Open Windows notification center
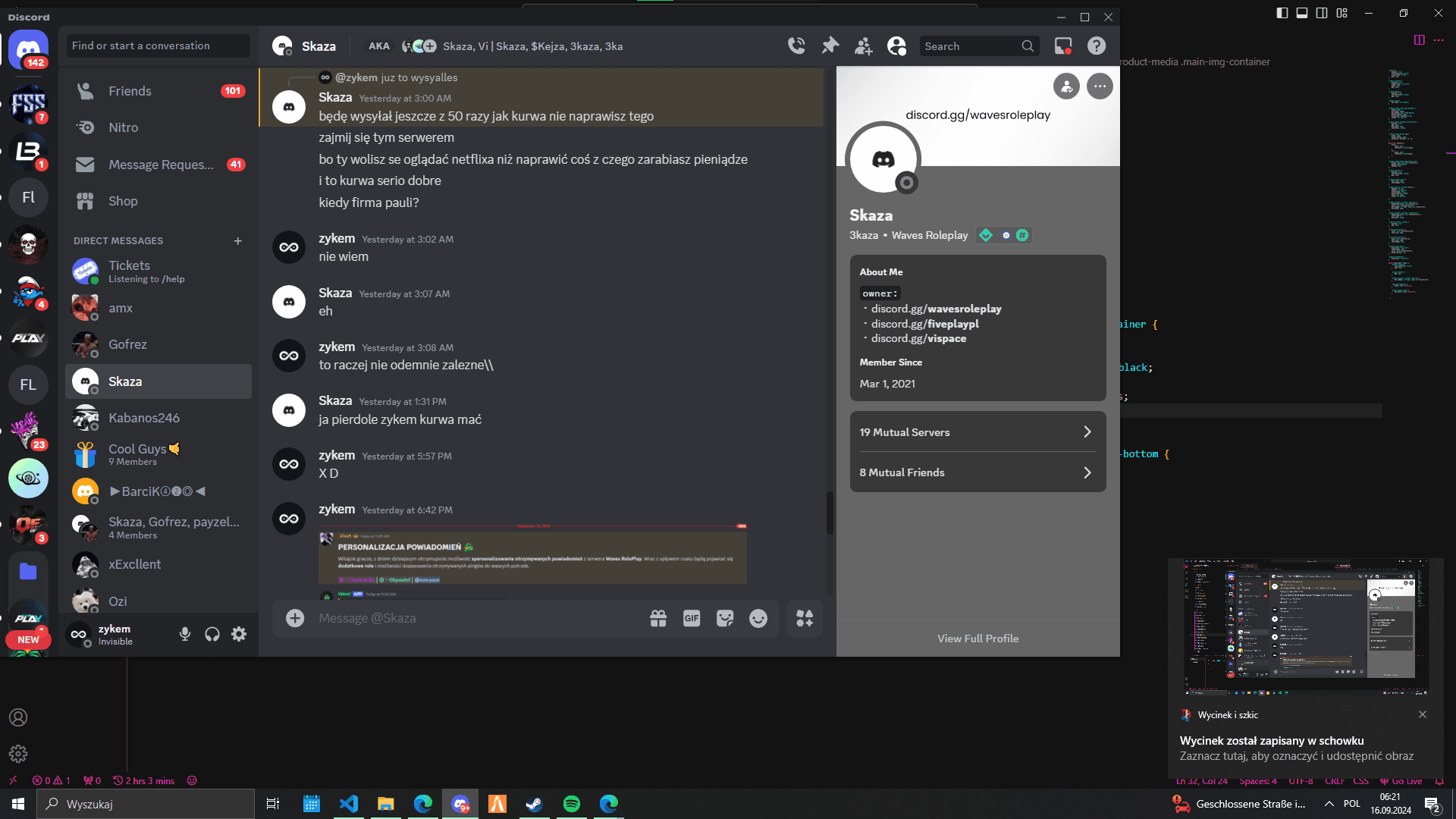The image size is (1456, 819). 1432,805
